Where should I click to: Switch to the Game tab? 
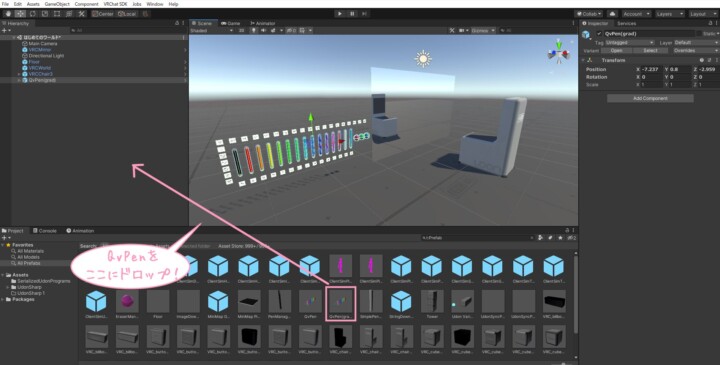point(231,23)
